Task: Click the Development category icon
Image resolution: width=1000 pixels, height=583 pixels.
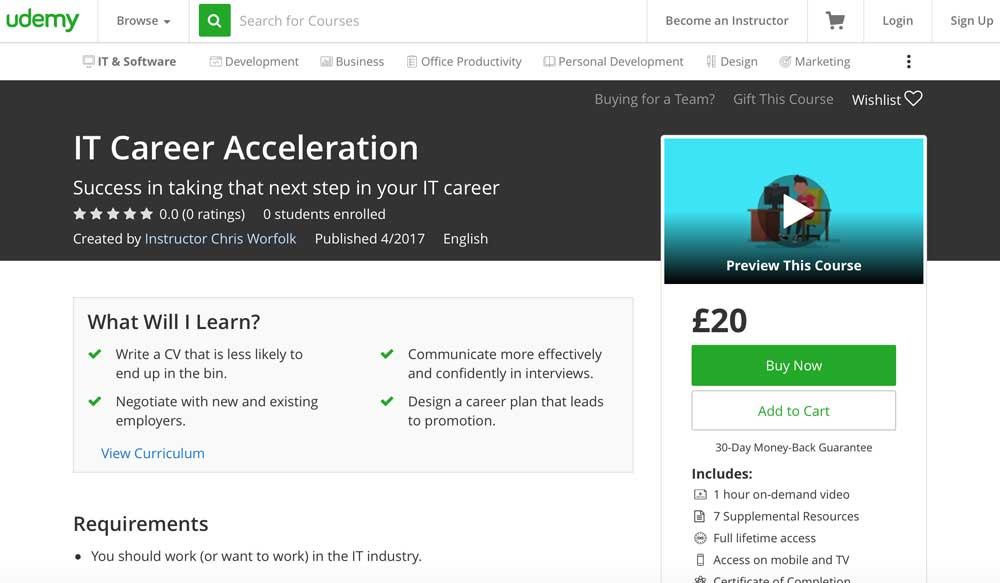Action: pyautogui.click(x=215, y=62)
